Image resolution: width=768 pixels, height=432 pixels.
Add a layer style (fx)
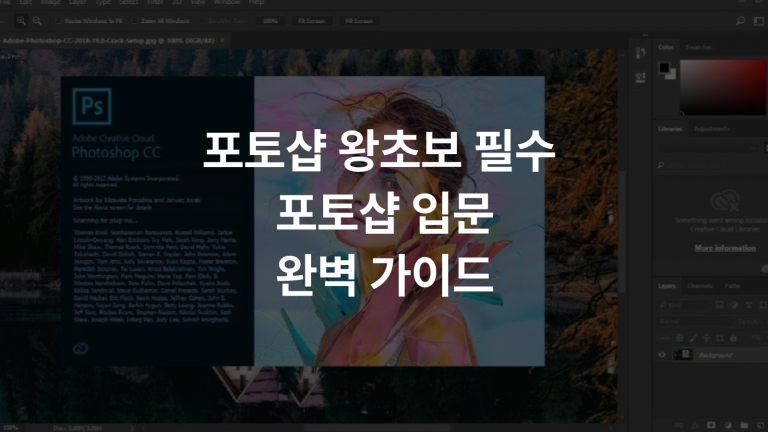[695, 425]
